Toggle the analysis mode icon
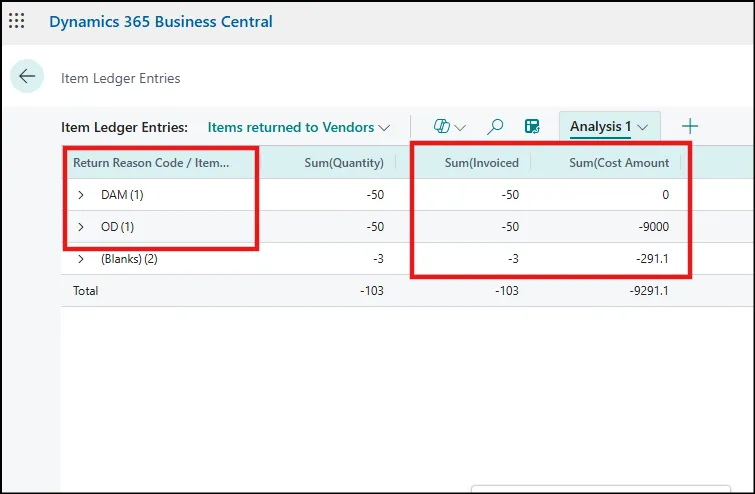The height and width of the screenshot is (494, 755). (532, 127)
